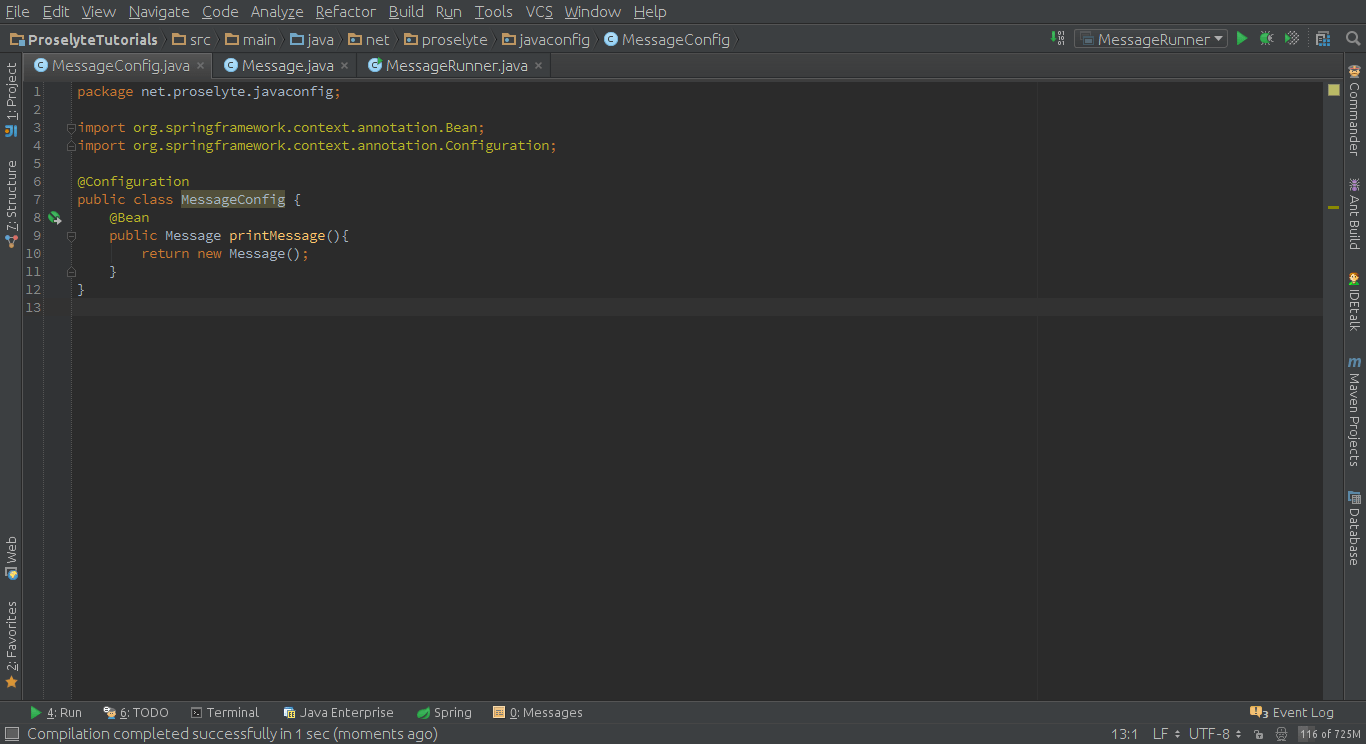Collapse the import block fold marker at line 3
1366x744 pixels.
pos(71,127)
